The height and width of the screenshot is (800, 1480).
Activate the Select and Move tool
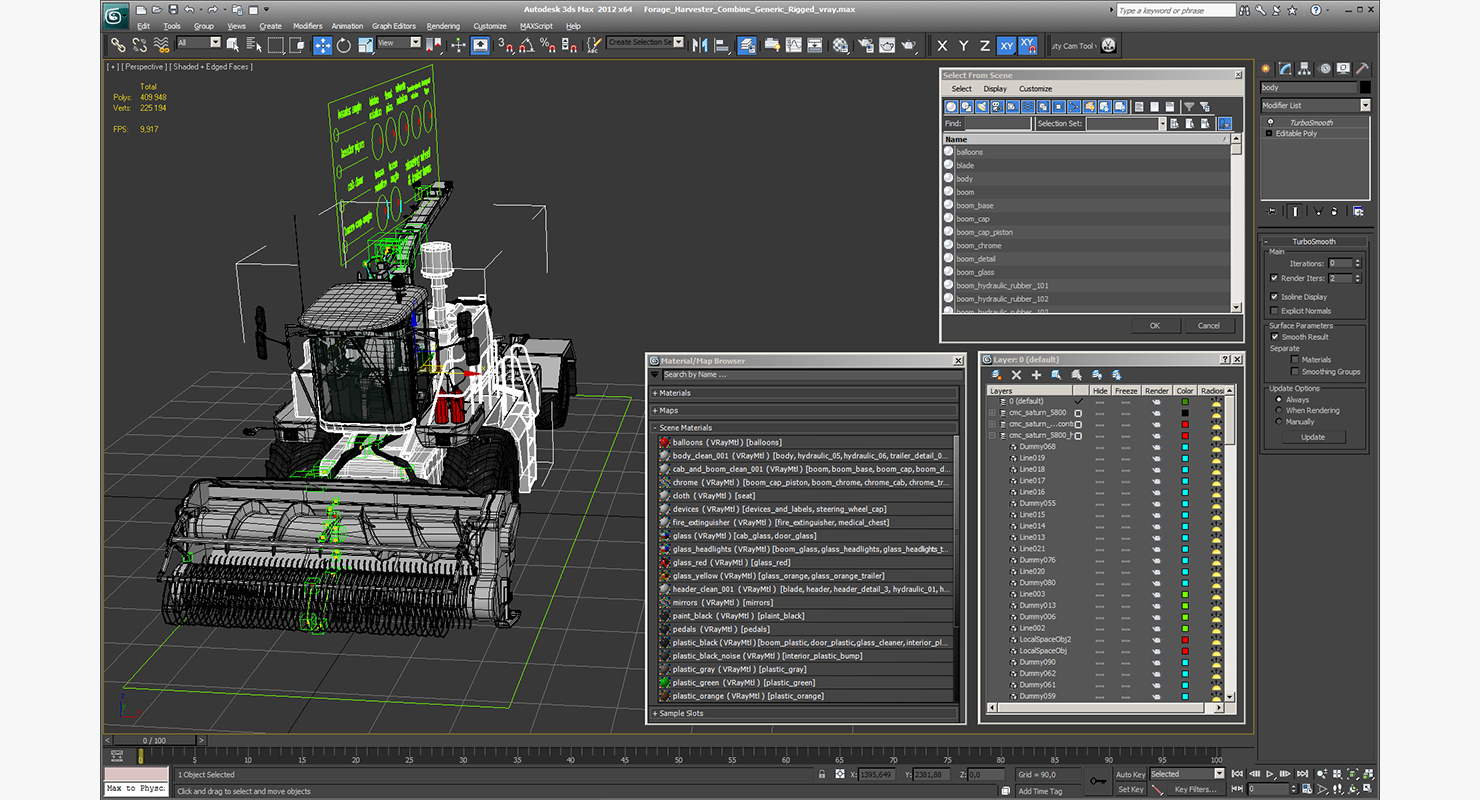pos(323,45)
